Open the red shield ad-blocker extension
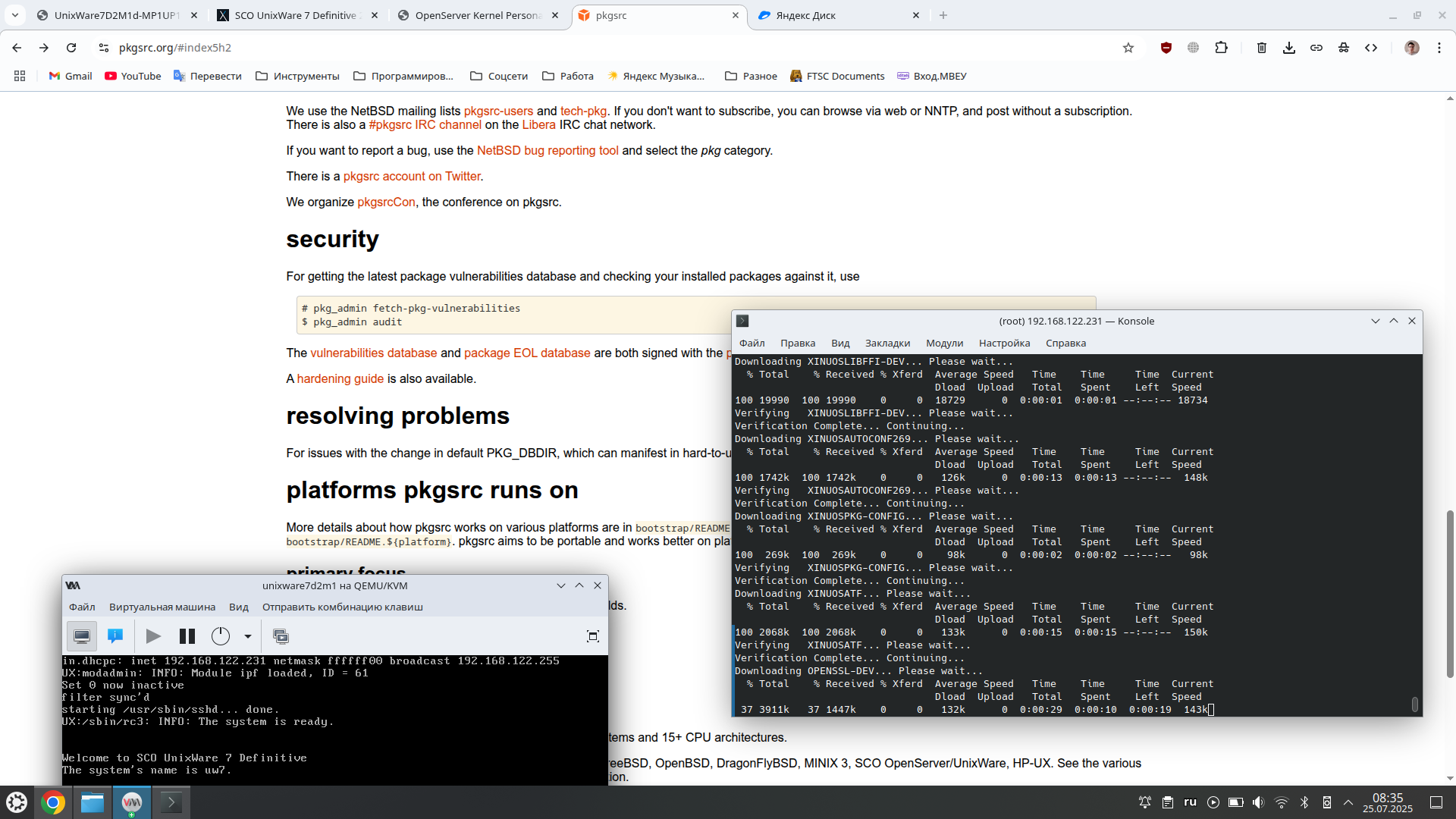 [1166, 48]
